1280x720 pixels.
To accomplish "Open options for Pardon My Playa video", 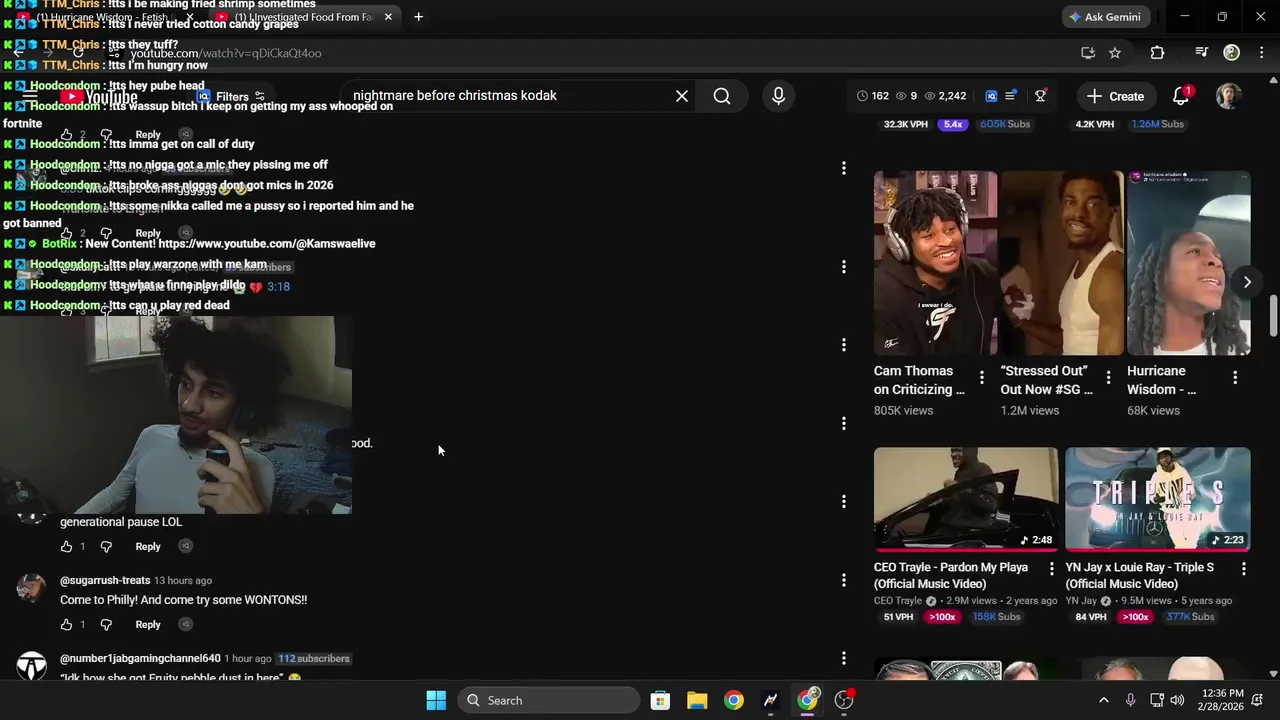I will 1051,568.
